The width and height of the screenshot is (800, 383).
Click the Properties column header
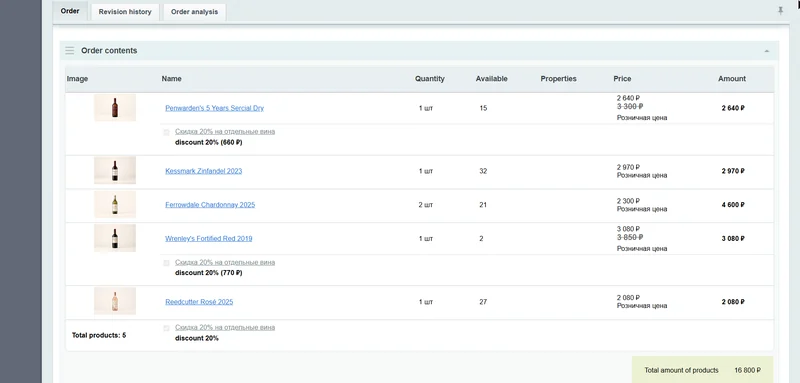point(558,79)
